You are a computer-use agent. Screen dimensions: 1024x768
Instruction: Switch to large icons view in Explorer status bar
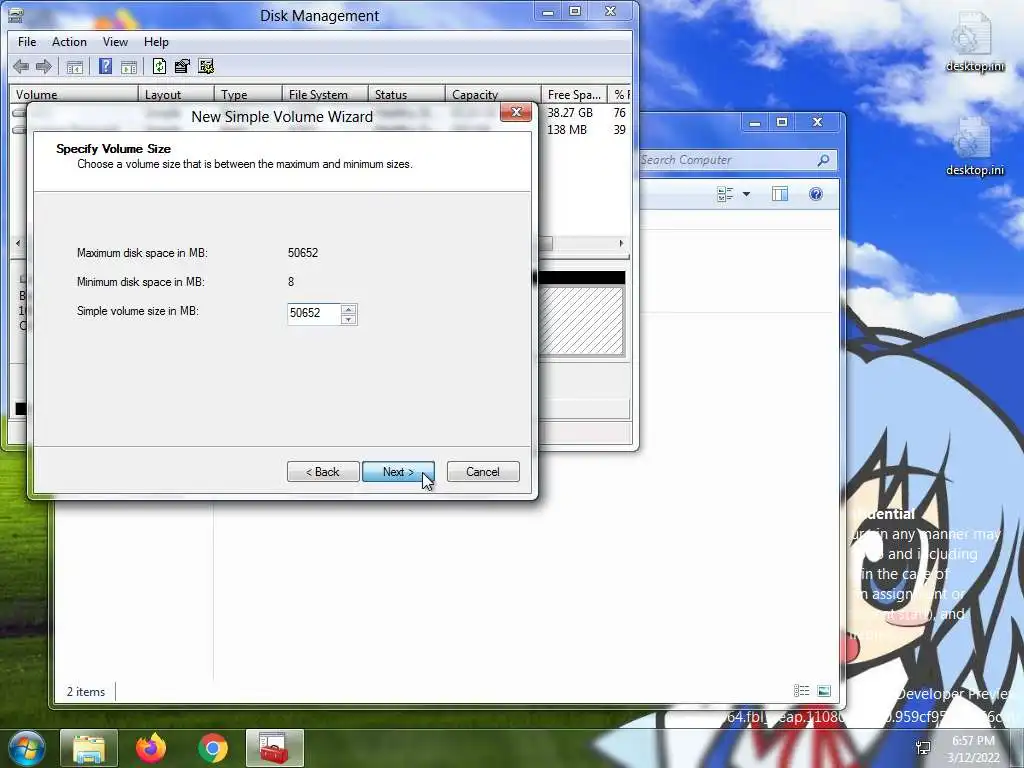pyautogui.click(x=824, y=691)
